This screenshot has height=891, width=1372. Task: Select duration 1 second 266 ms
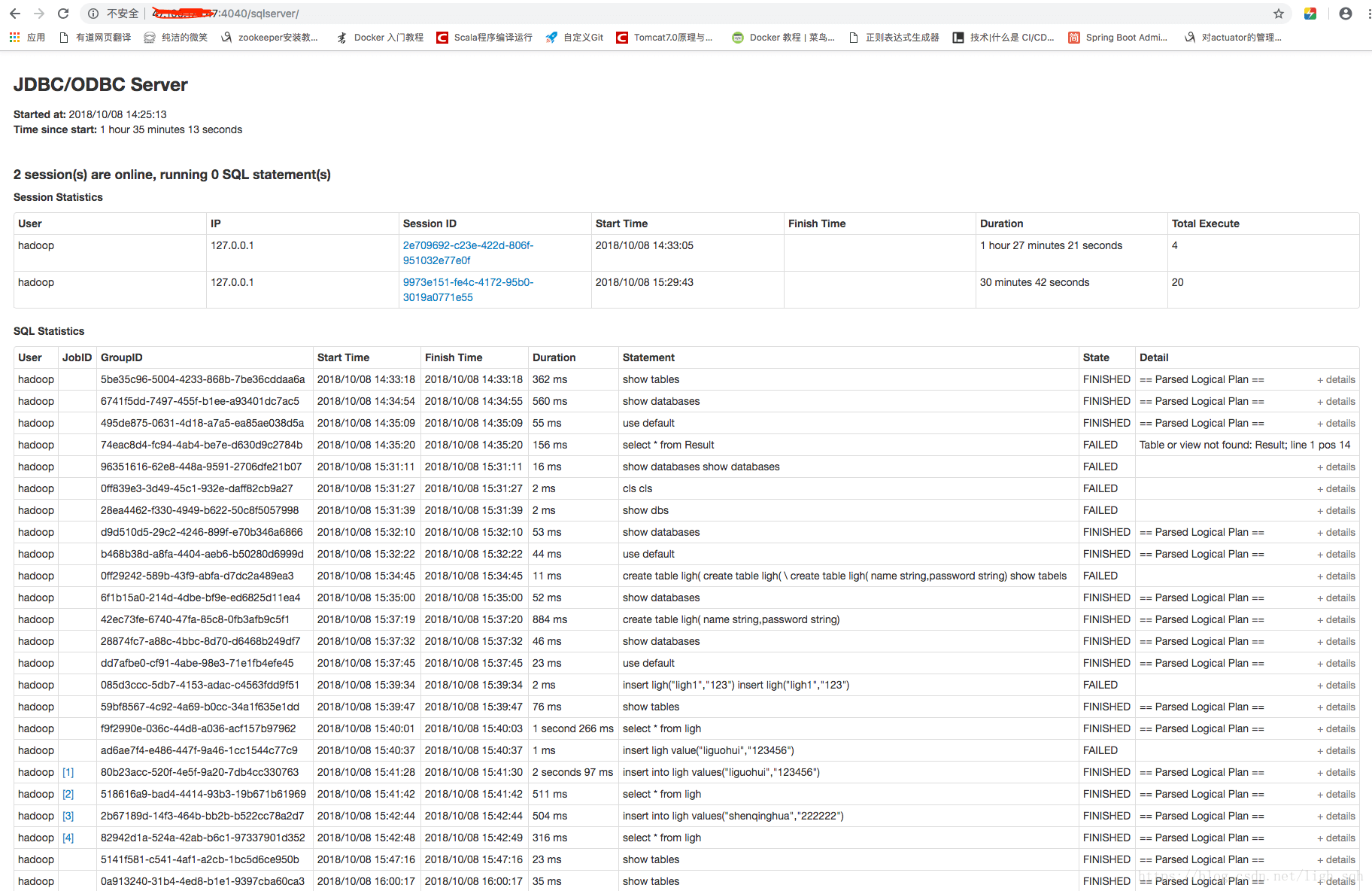[573, 728]
